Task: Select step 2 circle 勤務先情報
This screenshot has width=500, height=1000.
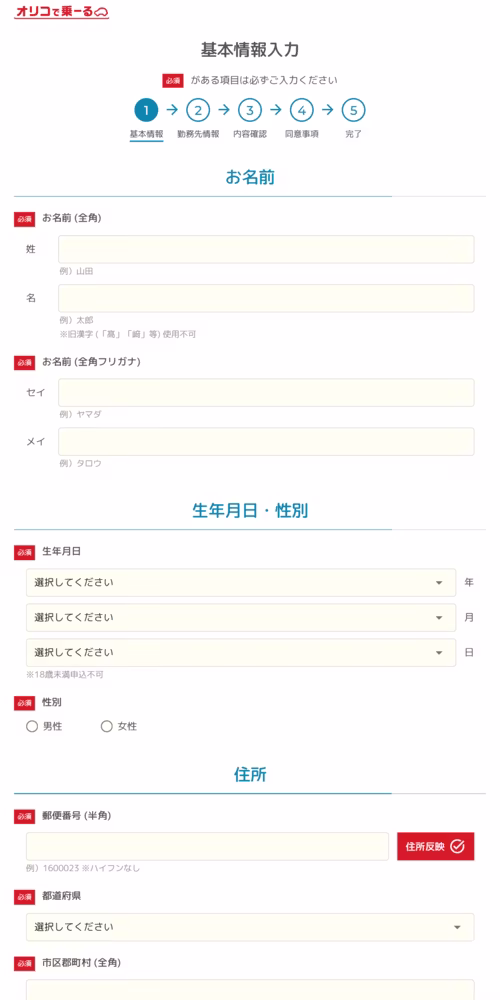Action: (198, 110)
